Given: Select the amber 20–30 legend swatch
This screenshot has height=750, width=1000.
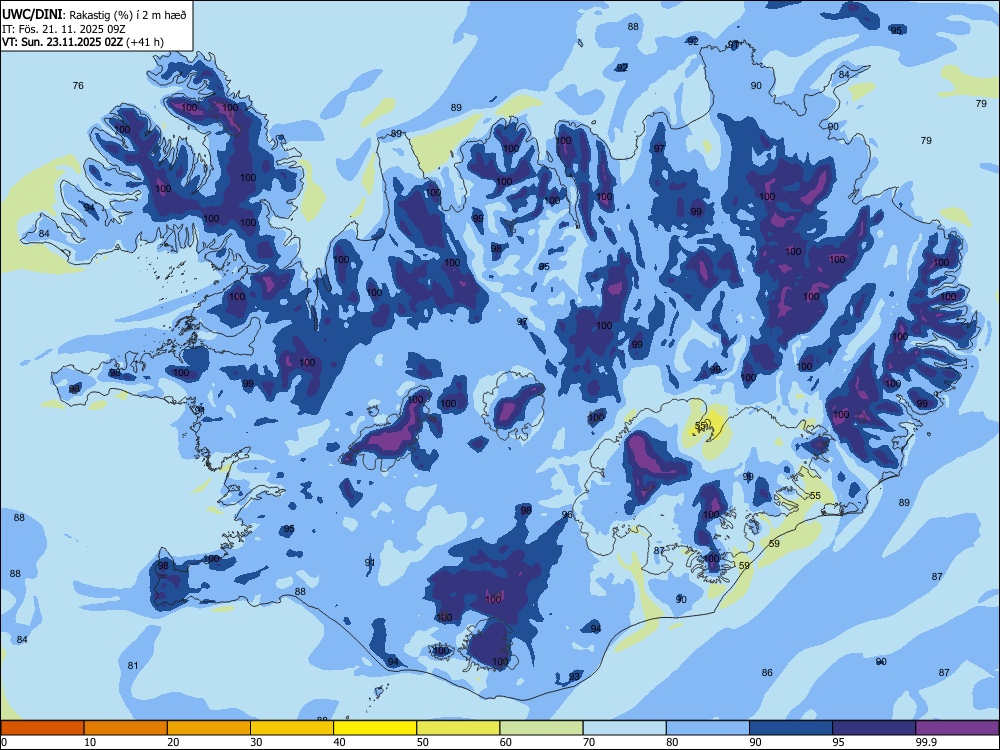Looking at the screenshot, I should pos(209,727).
